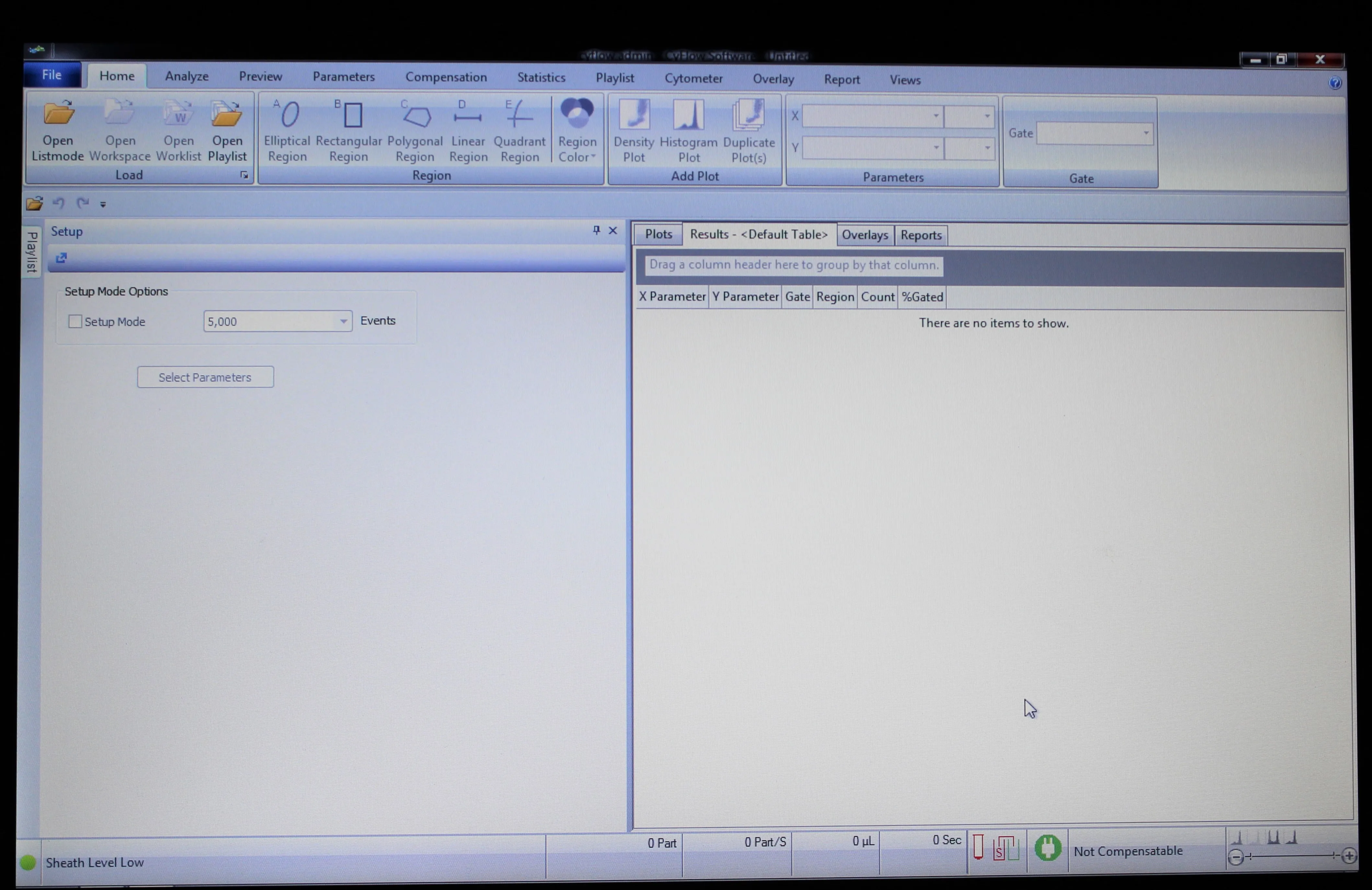The height and width of the screenshot is (890, 1372).
Task: Expand the Load group dialog launcher
Action: (244, 175)
